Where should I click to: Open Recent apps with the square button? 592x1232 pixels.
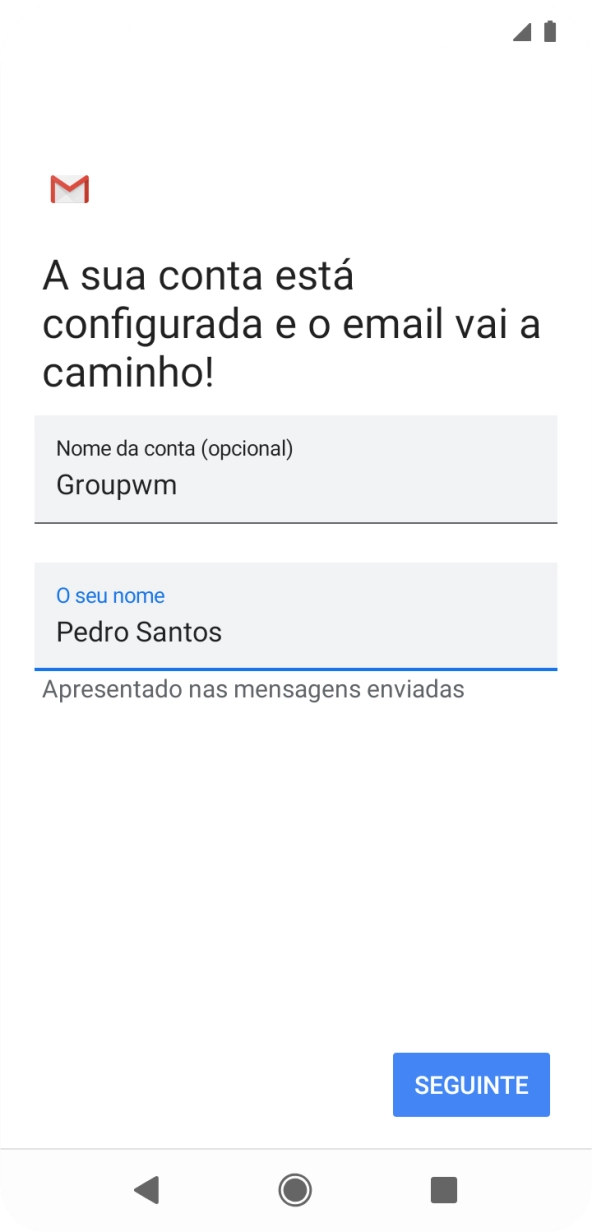[x=441, y=1190]
